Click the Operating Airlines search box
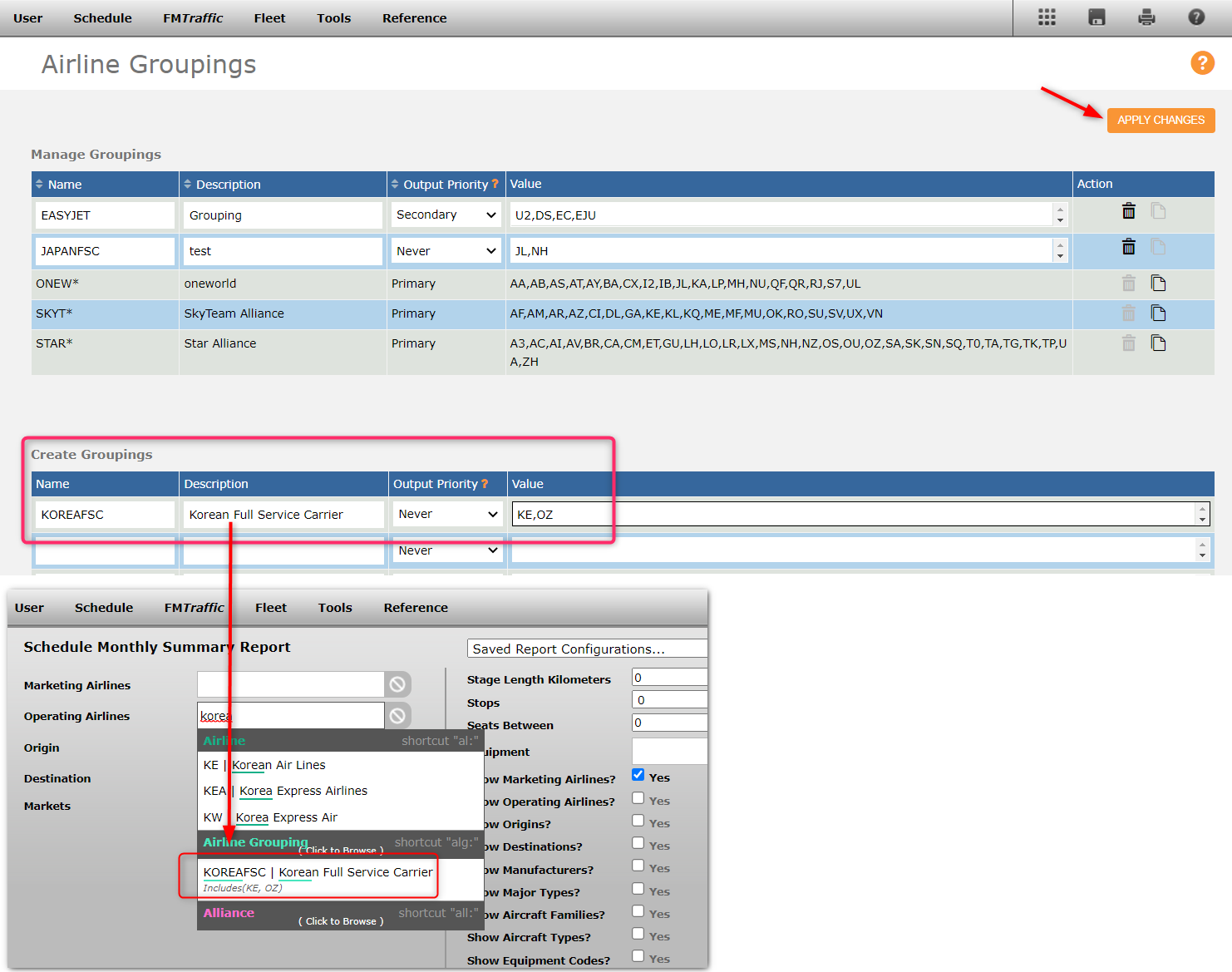This screenshot has width=1232, height=972. click(291, 715)
